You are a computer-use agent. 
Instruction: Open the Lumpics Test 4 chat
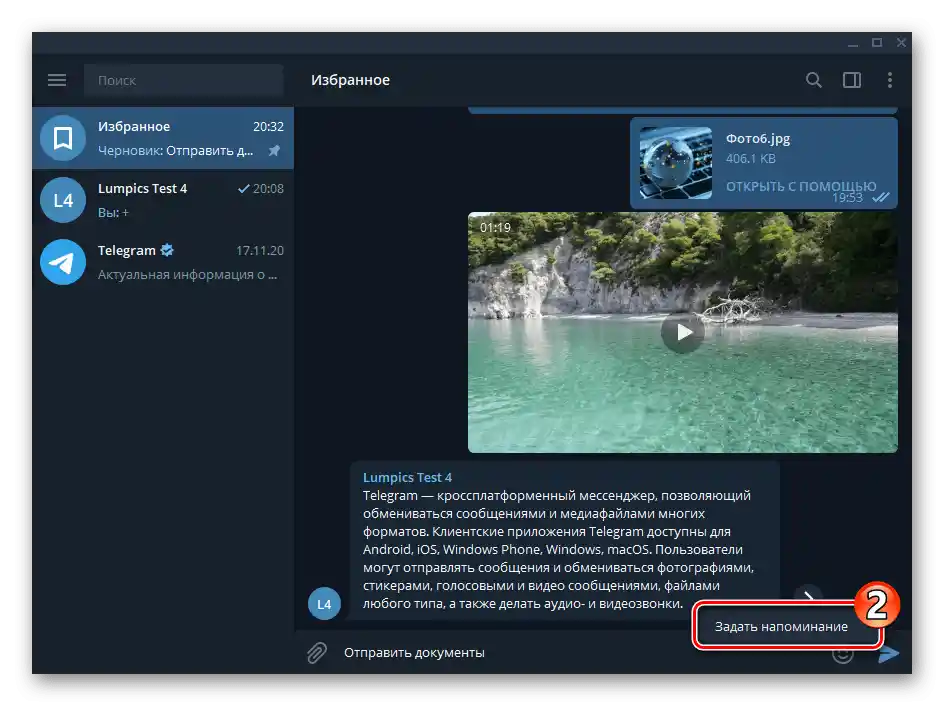163,200
